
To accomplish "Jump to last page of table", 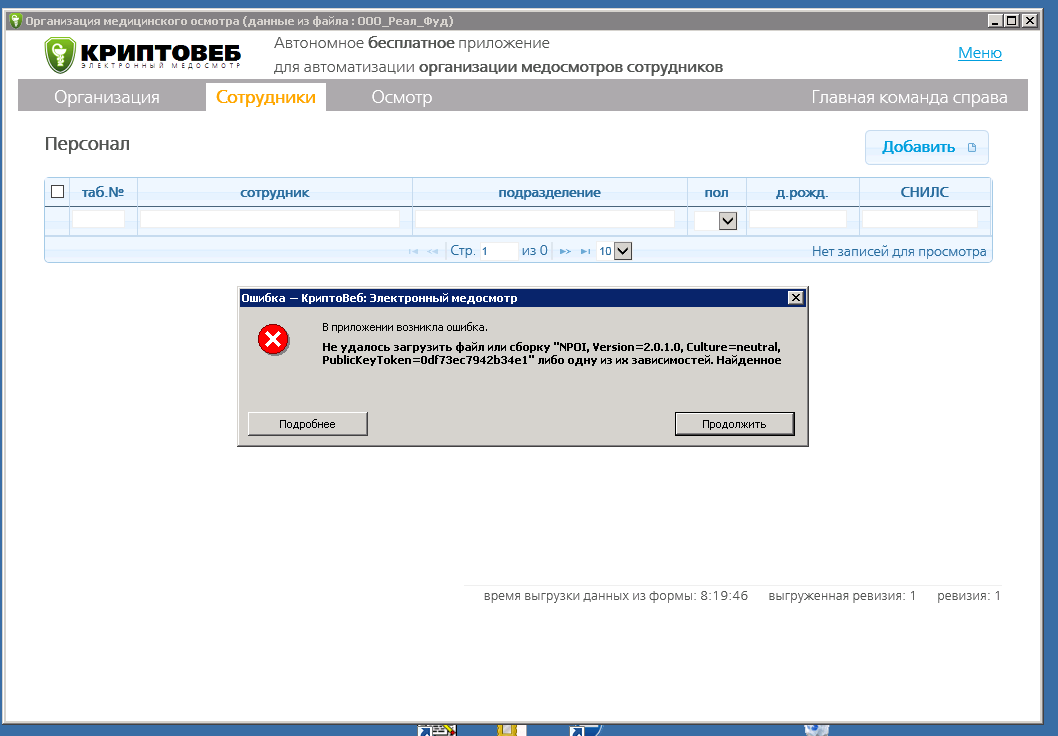I will tap(585, 252).
